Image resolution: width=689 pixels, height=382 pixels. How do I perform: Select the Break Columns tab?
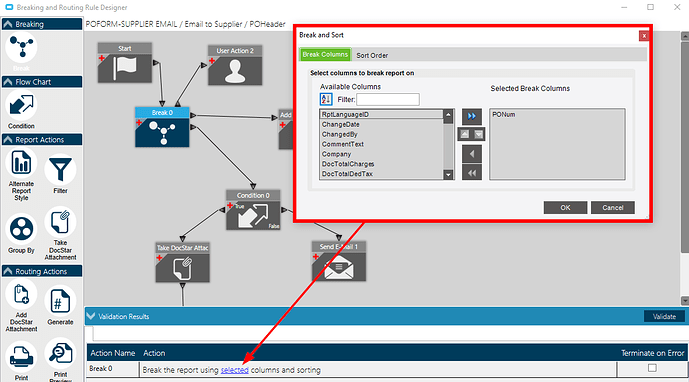(x=325, y=55)
